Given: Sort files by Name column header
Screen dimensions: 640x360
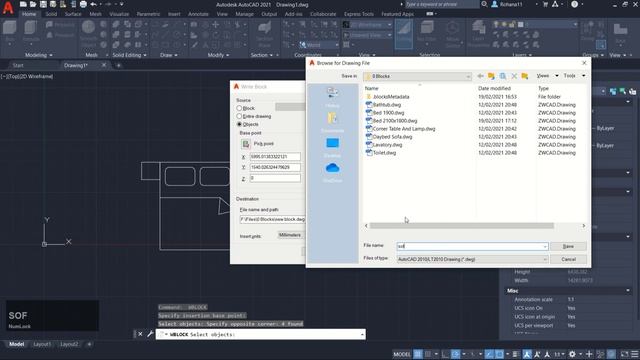Looking at the screenshot, I should 371,88.
